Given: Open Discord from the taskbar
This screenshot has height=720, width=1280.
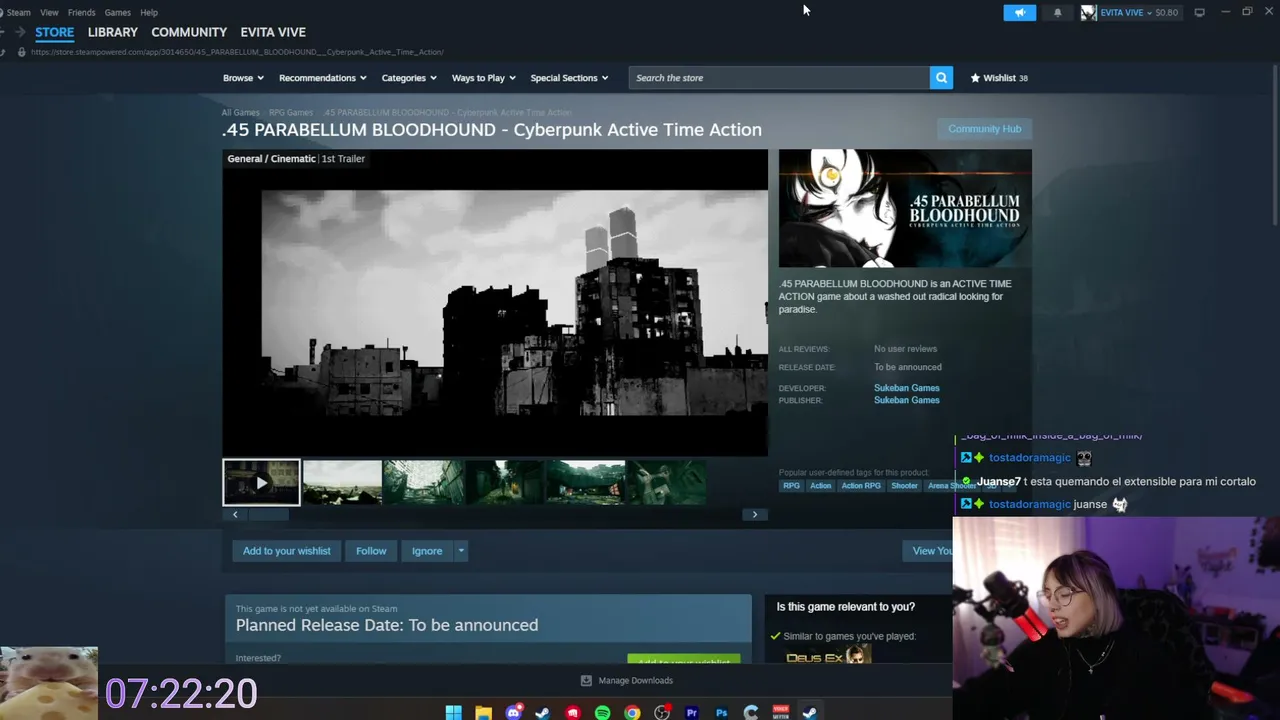Looking at the screenshot, I should point(513,712).
